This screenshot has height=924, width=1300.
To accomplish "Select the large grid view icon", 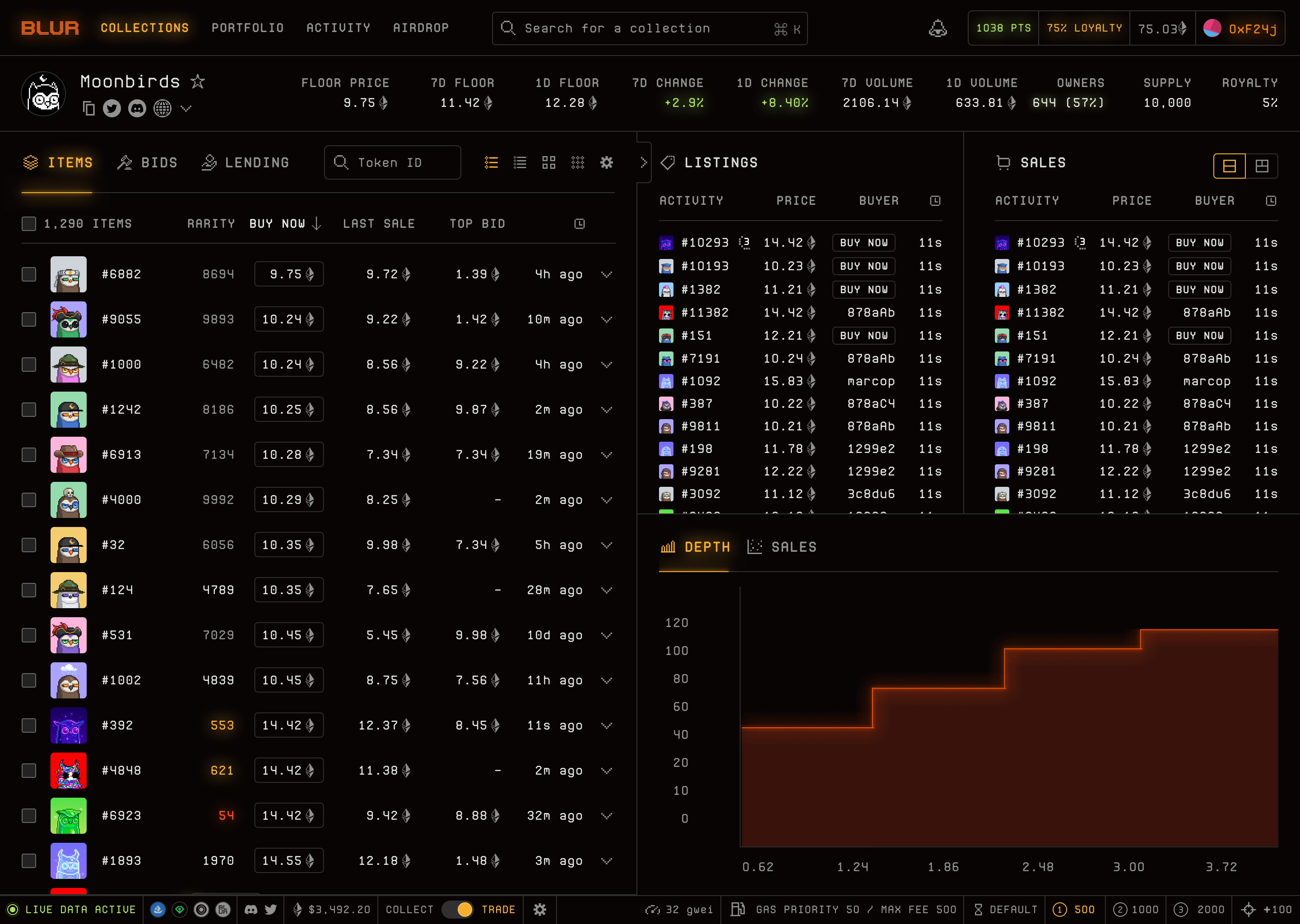I will click(549, 163).
